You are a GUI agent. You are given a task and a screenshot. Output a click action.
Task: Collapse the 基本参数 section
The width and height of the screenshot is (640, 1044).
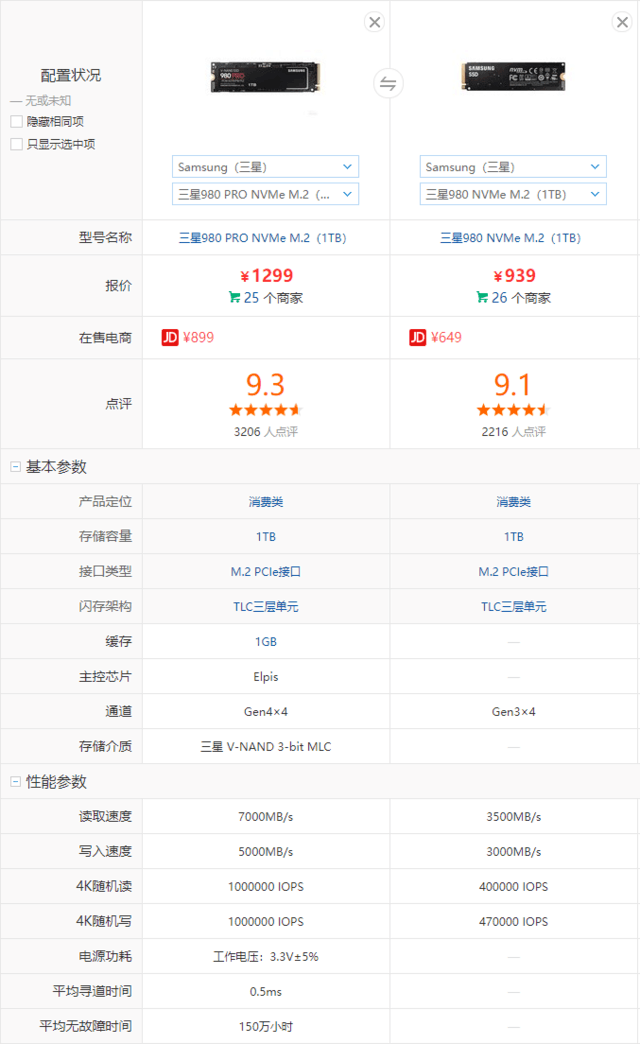pos(15,467)
